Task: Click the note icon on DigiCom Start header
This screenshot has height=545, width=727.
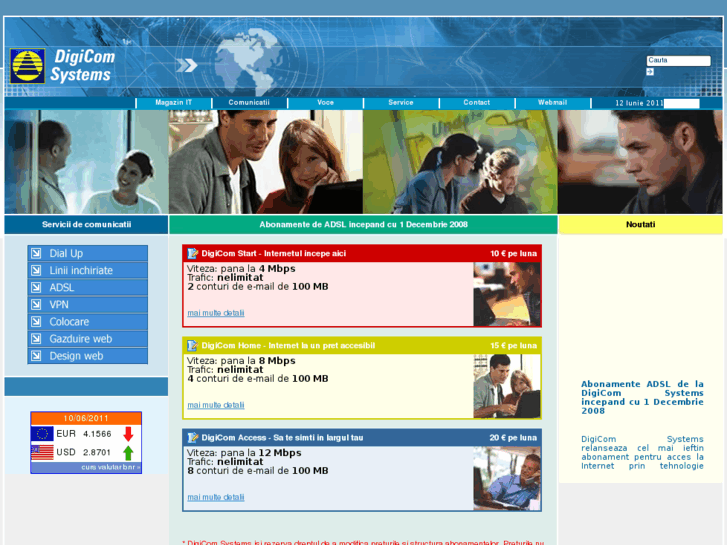Action: 192,253
